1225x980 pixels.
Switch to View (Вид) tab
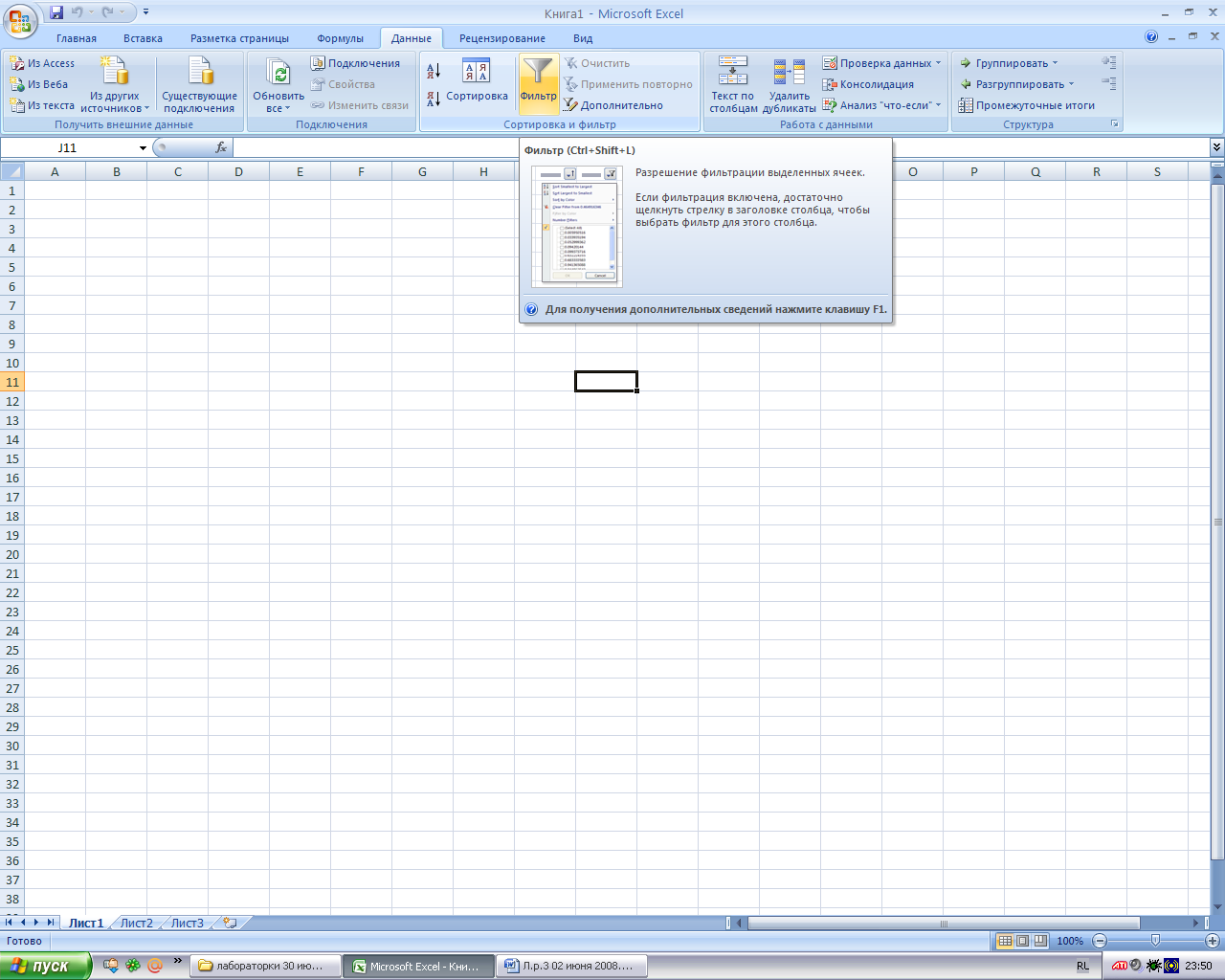583,38
